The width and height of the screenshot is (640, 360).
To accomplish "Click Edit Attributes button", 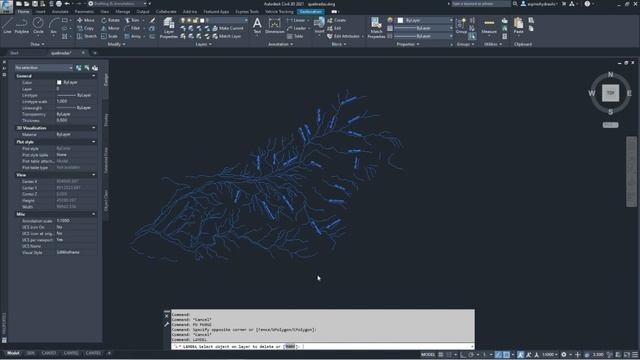I will tap(344, 36).
